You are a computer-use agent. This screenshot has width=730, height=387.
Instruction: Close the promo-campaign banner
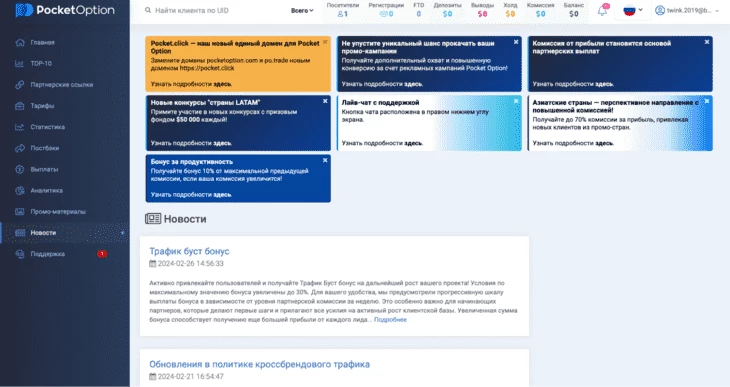tap(516, 42)
